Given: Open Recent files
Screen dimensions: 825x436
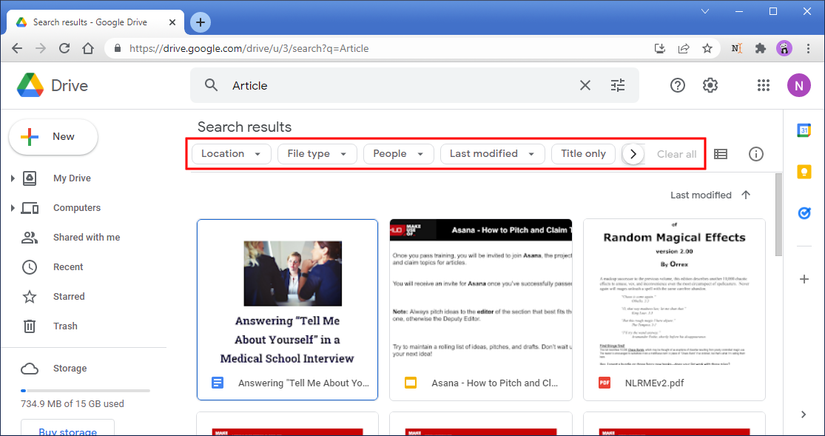Looking at the screenshot, I should (68, 267).
